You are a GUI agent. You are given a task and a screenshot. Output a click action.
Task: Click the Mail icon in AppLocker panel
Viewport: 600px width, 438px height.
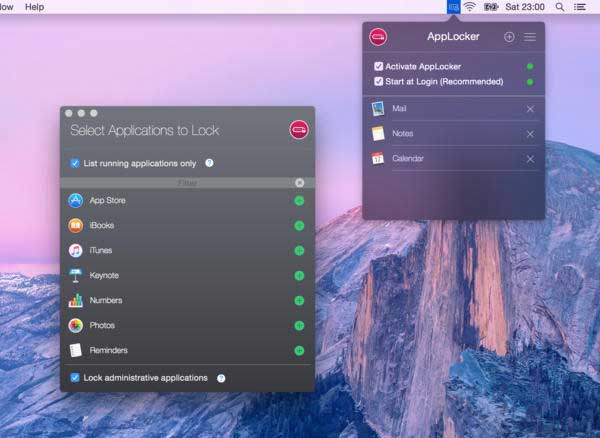[378, 109]
